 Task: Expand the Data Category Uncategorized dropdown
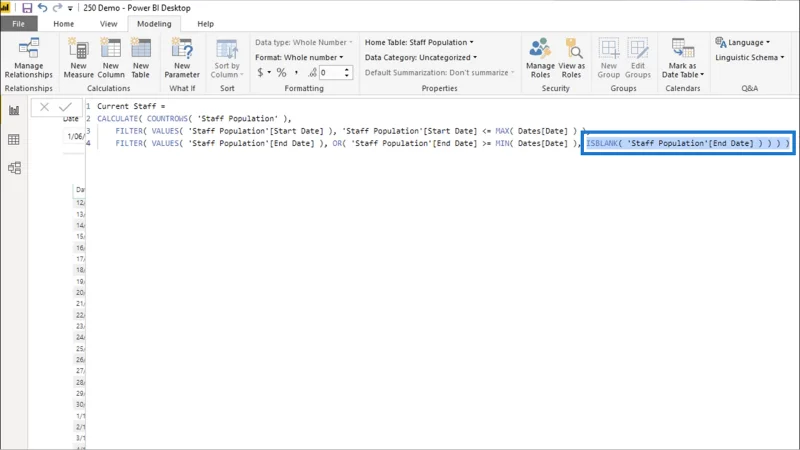[421, 57]
